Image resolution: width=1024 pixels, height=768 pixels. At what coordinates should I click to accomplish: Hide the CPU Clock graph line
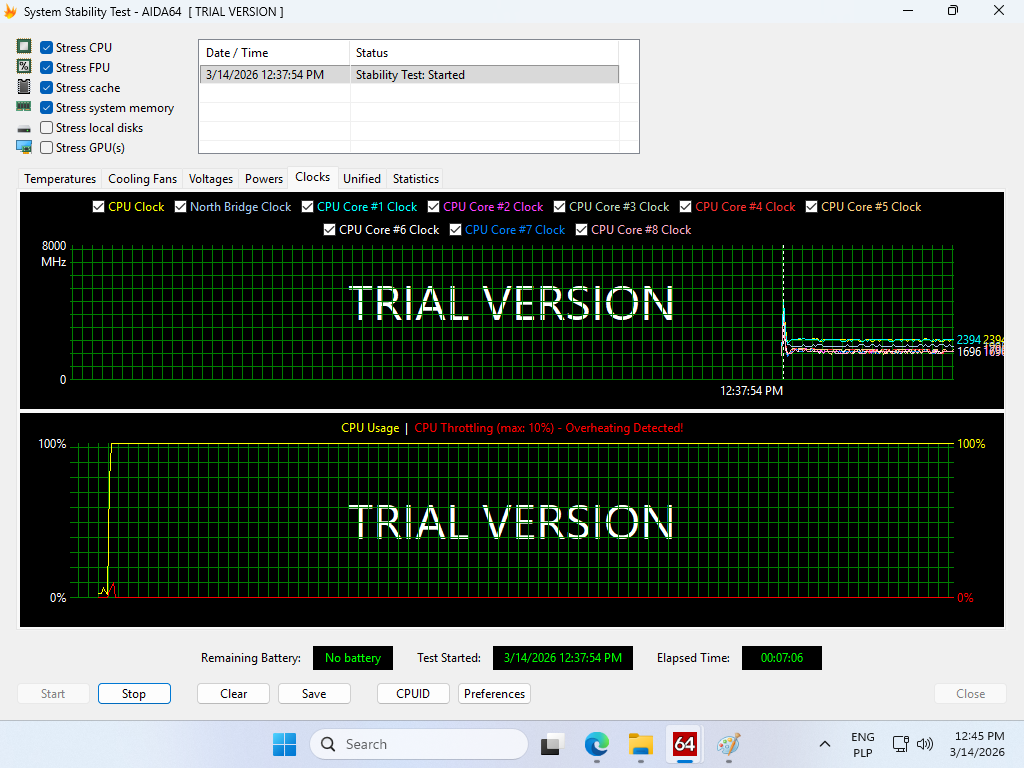[x=99, y=206]
